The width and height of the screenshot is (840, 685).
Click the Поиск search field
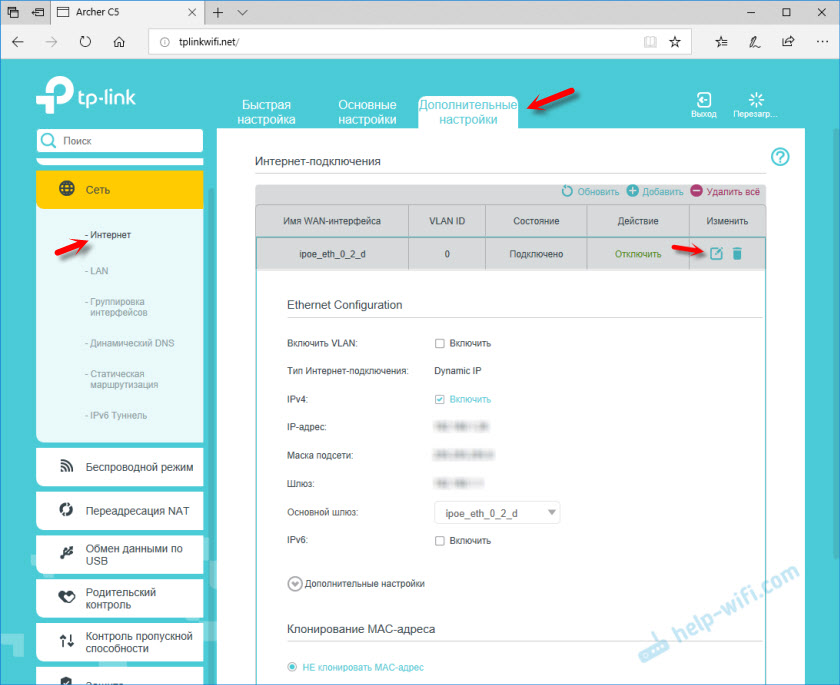tap(119, 141)
